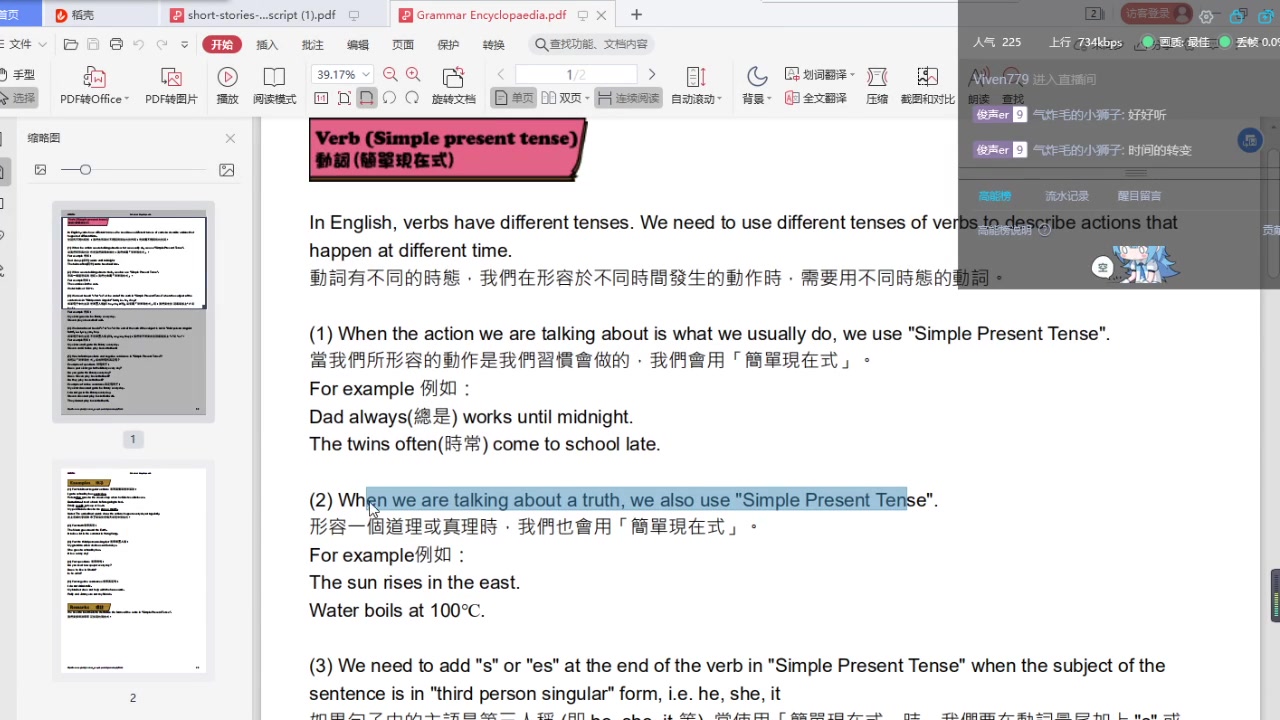Rotate view counterclockwise icon
The image size is (1280, 720).
pyautogui.click(x=389, y=98)
